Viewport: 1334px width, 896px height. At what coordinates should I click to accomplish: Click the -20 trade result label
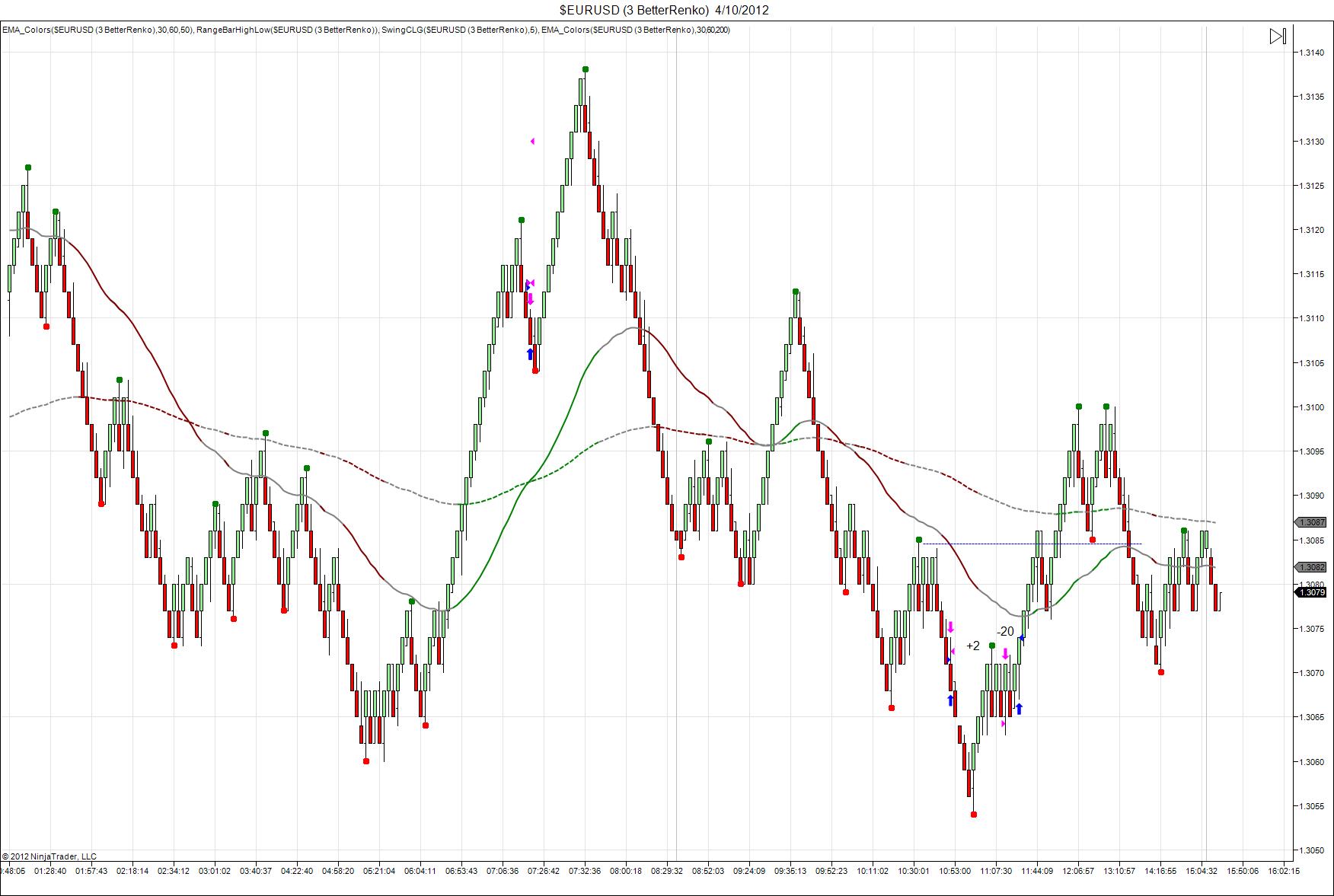(x=1005, y=631)
